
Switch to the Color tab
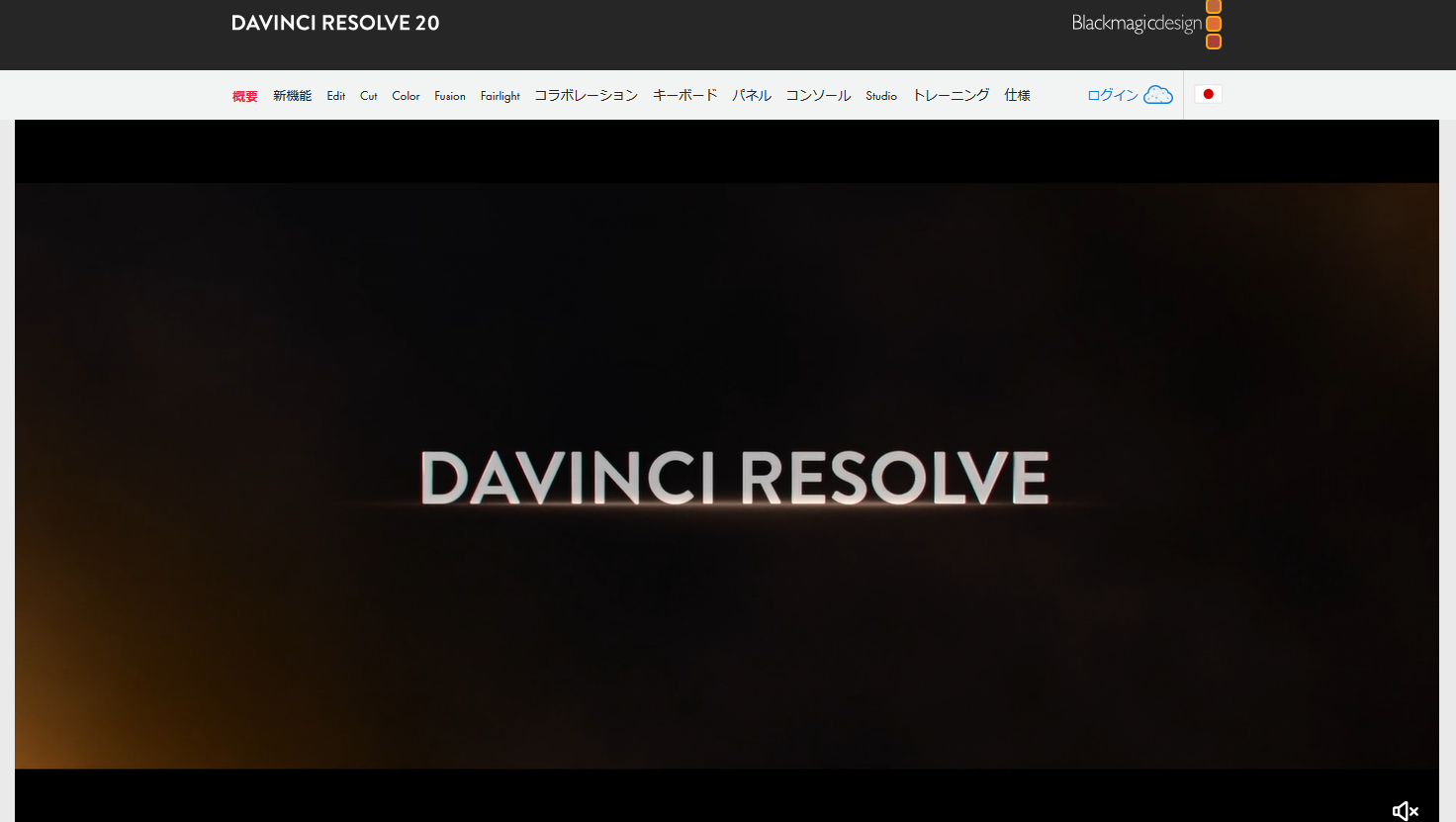pos(406,95)
